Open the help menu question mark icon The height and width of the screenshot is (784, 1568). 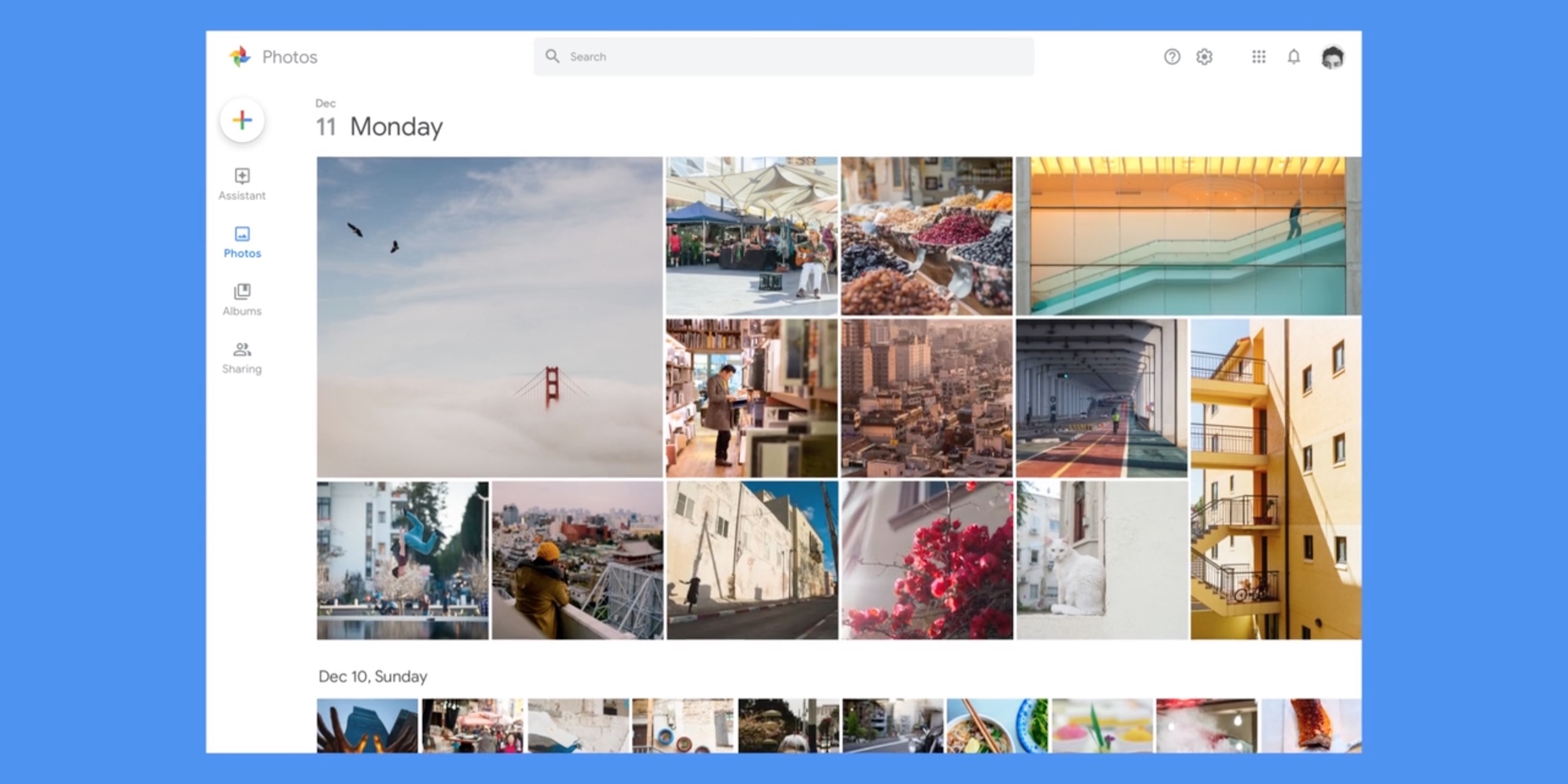pos(1172,56)
